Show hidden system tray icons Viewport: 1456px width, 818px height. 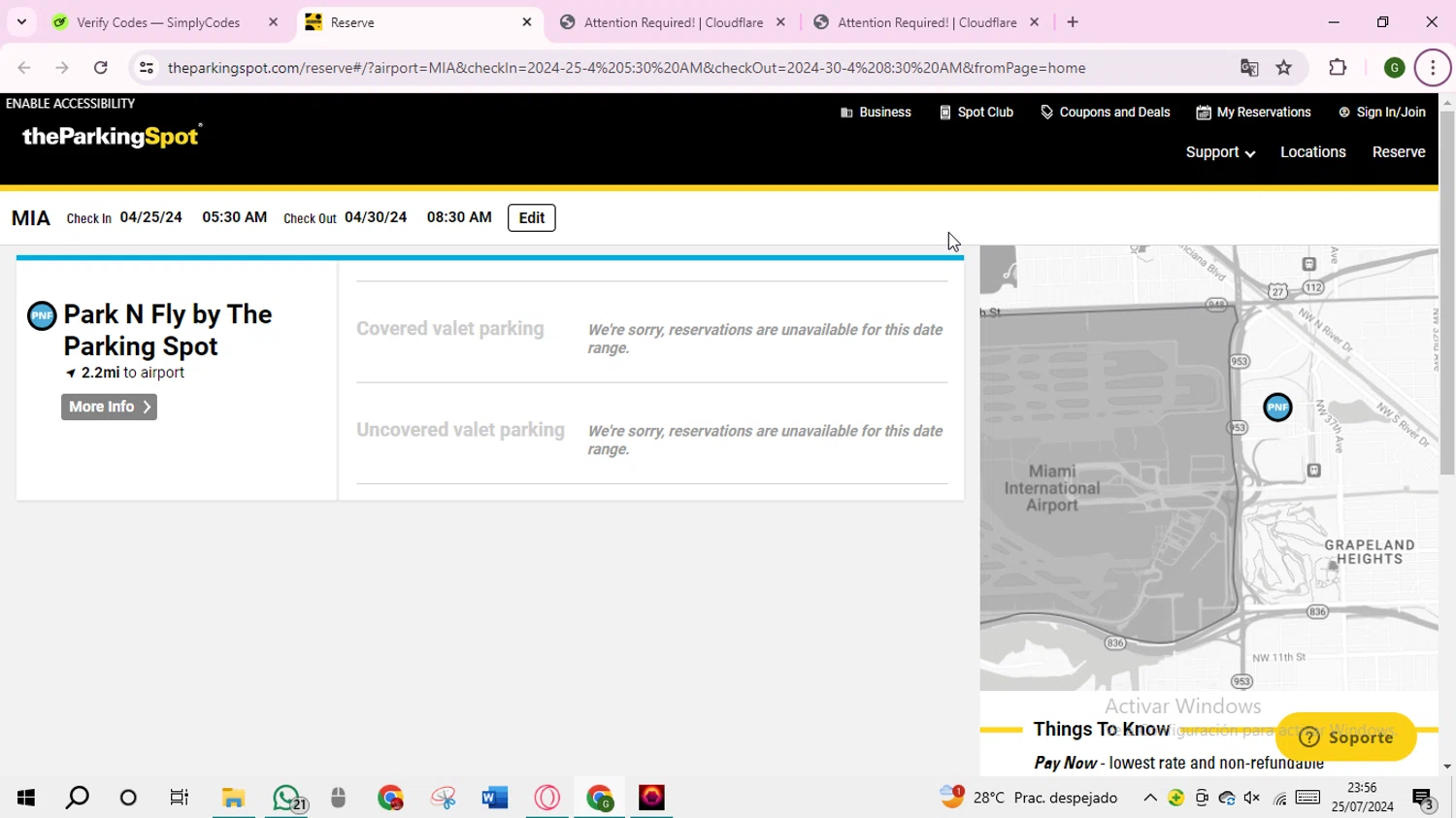pyautogui.click(x=1150, y=798)
